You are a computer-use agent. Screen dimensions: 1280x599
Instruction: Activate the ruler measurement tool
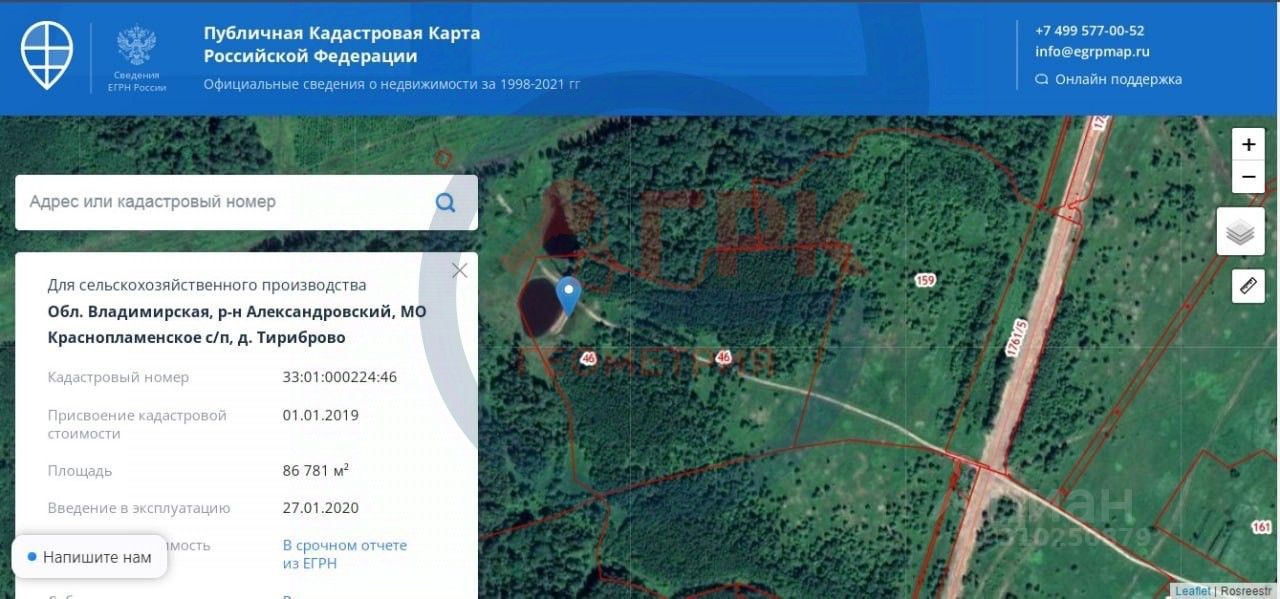1248,286
